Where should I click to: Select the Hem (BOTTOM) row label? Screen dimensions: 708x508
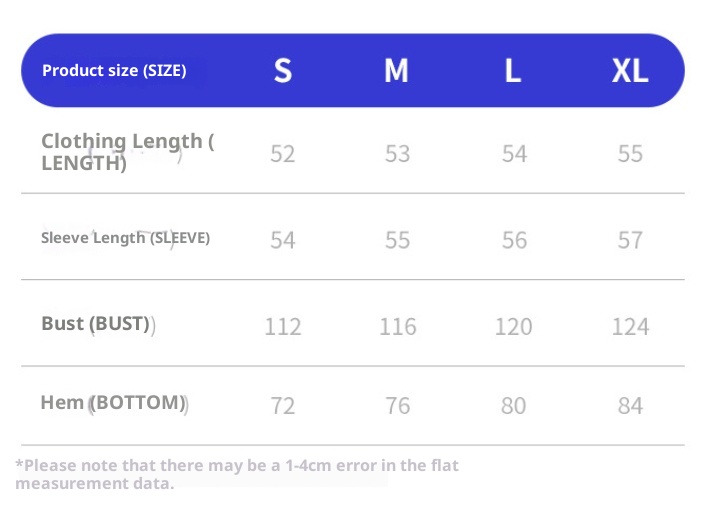click(113, 403)
